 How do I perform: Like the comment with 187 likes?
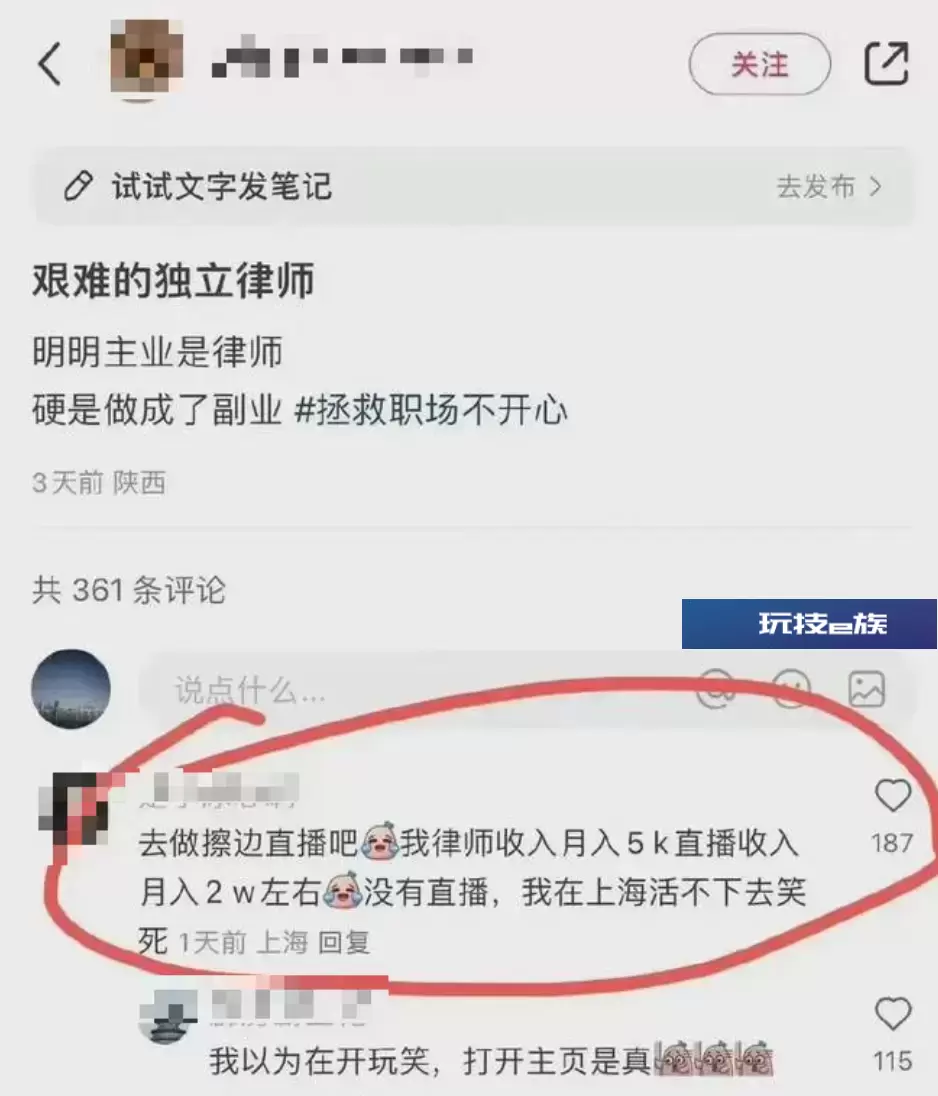(893, 795)
